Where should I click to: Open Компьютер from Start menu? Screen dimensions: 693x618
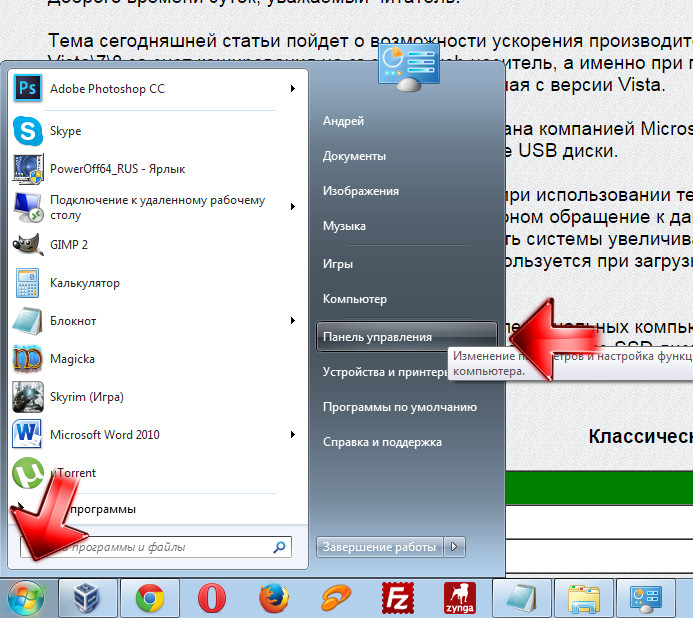pos(355,299)
